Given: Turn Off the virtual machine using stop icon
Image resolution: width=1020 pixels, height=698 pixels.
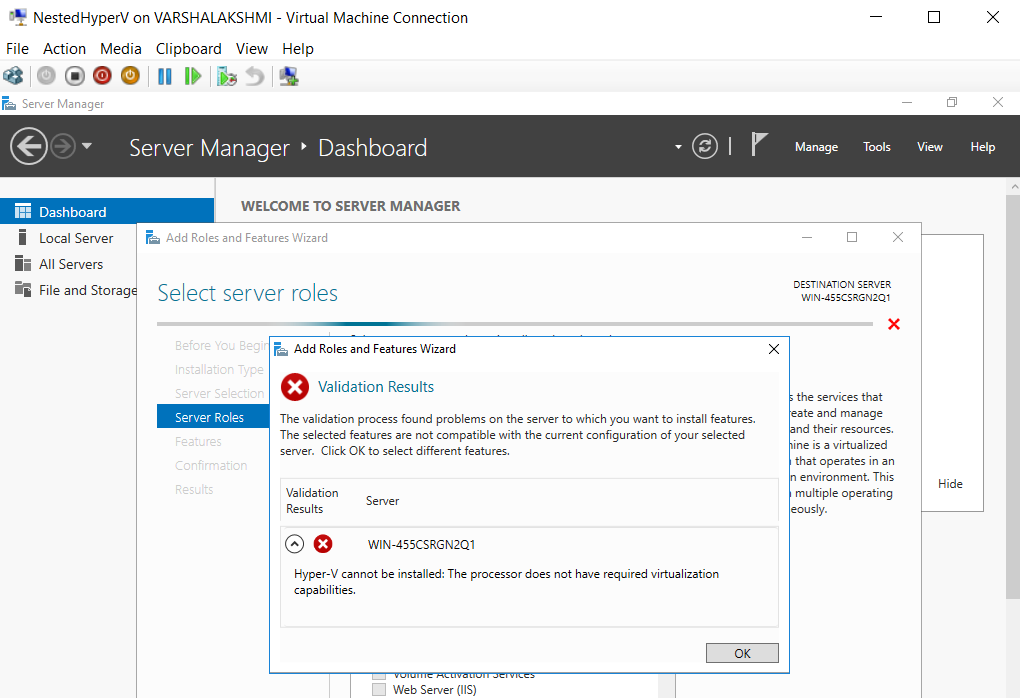Looking at the screenshot, I should click(x=74, y=75).
